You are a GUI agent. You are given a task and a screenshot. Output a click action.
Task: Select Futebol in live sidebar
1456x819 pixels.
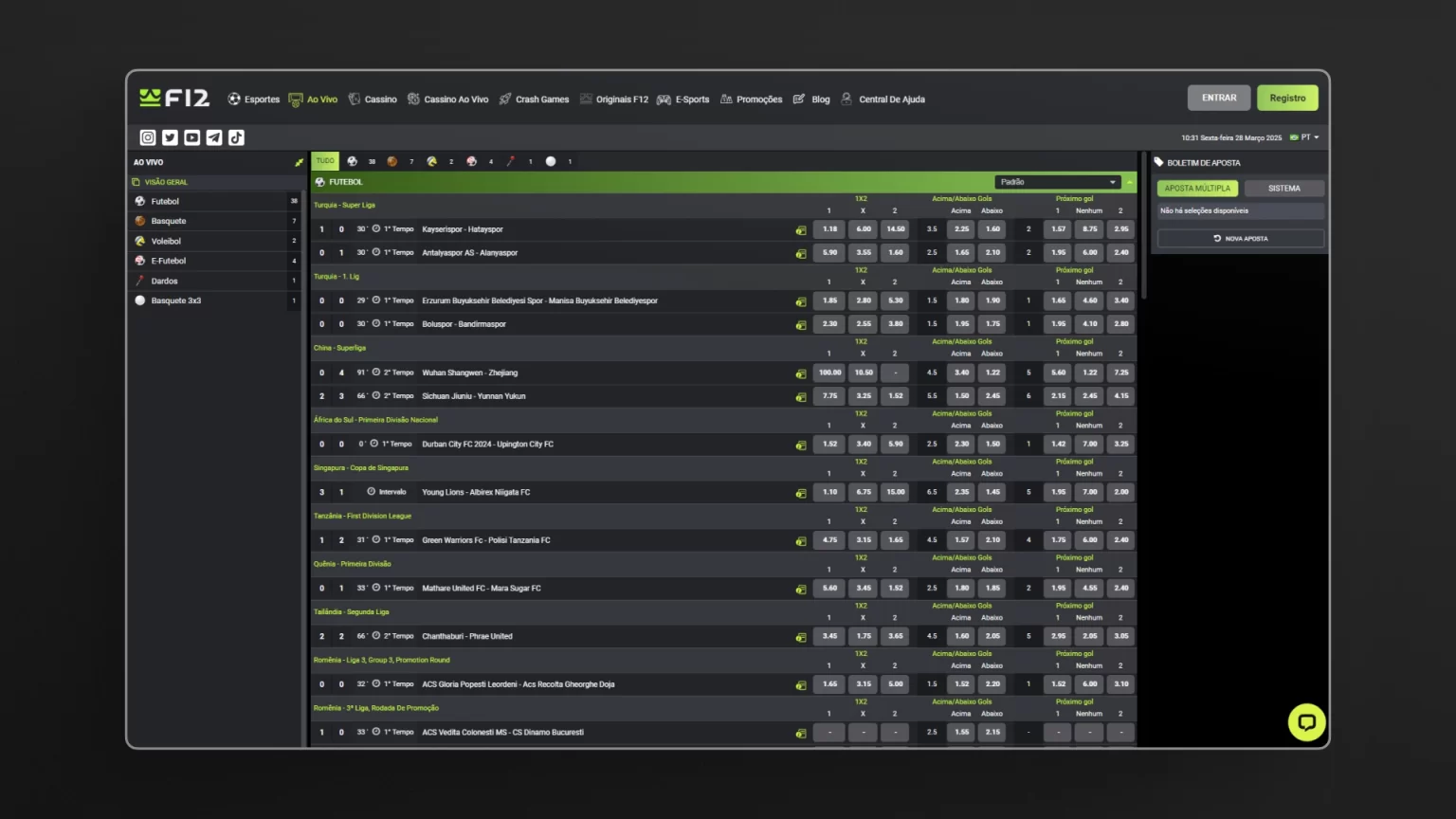click(x=216, y=201)
